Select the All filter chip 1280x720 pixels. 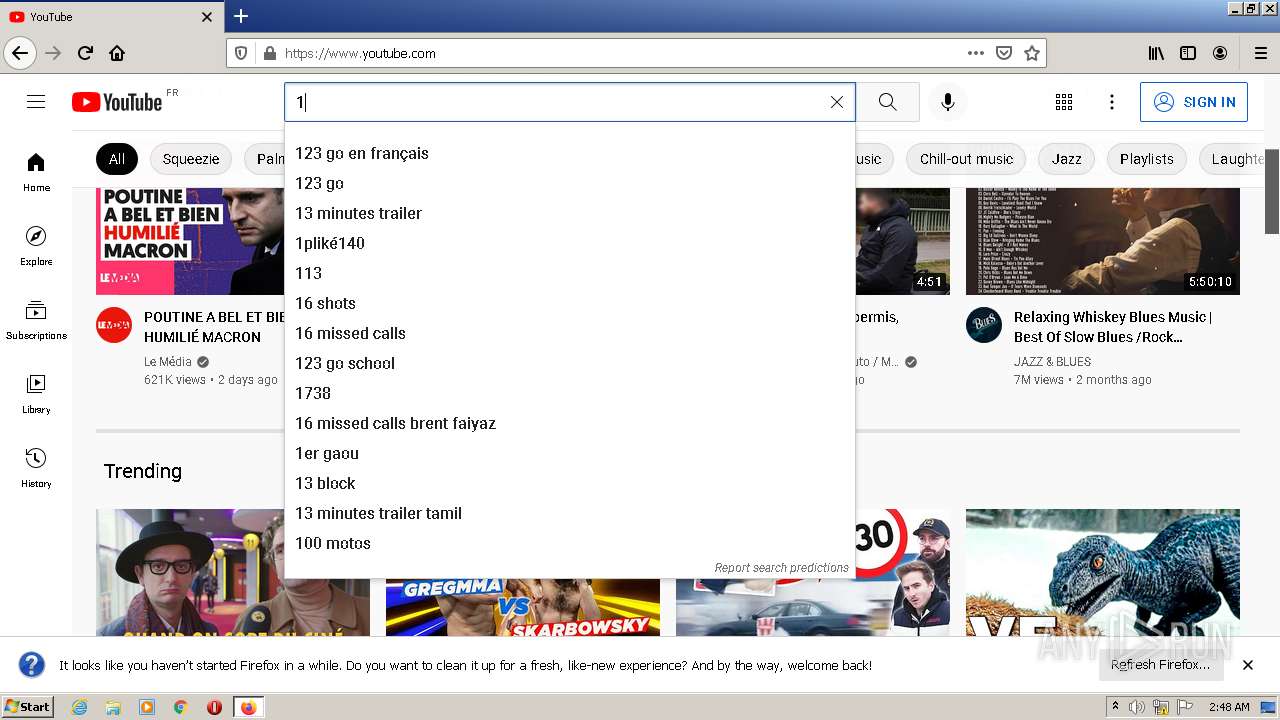(117, 159)
